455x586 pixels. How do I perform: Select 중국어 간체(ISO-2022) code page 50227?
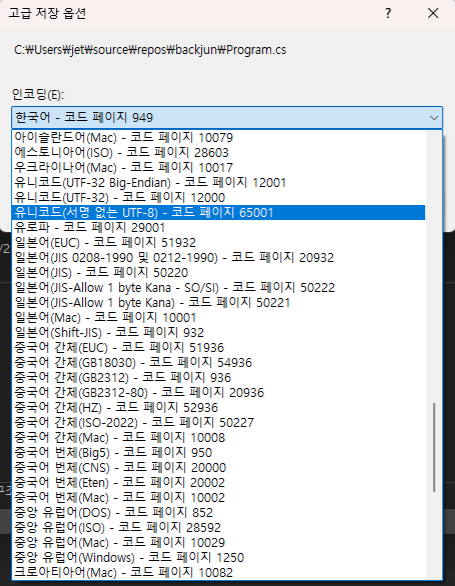coord(218,422)
